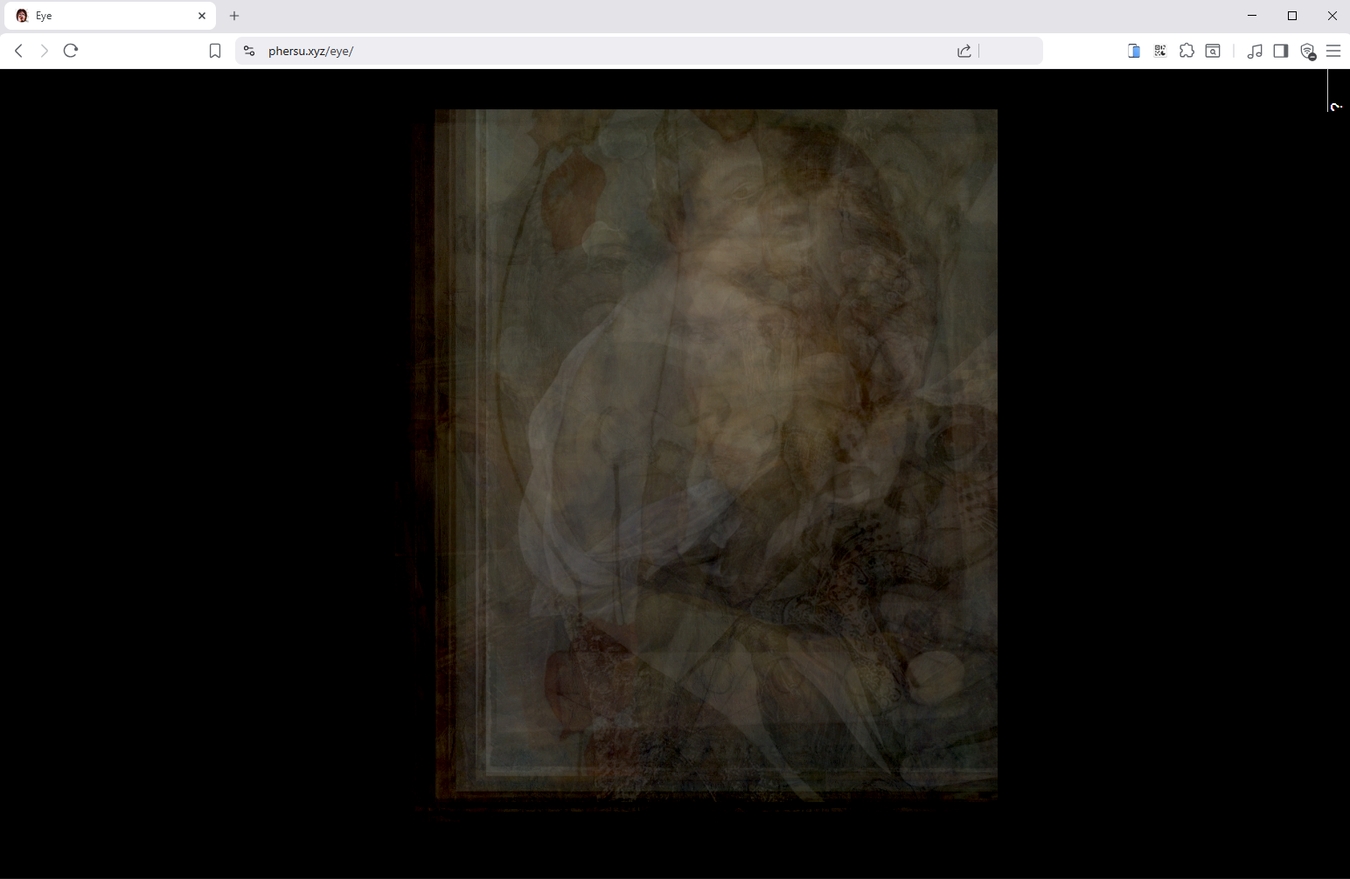
Task: Open the music note media control
Action: click(x=1255, y=51)
